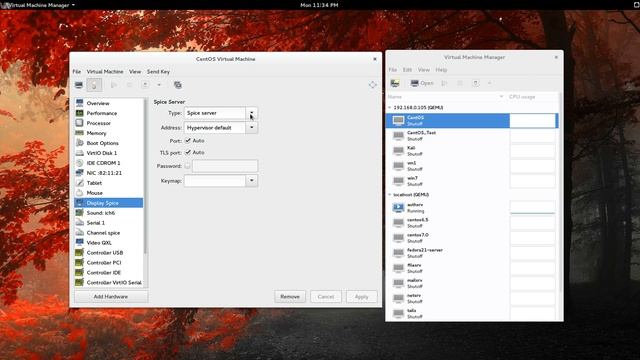The width and height of the screenshot is (640, 360).
Task: Show the graphical console view icon
Action: [x=79, y=85]
